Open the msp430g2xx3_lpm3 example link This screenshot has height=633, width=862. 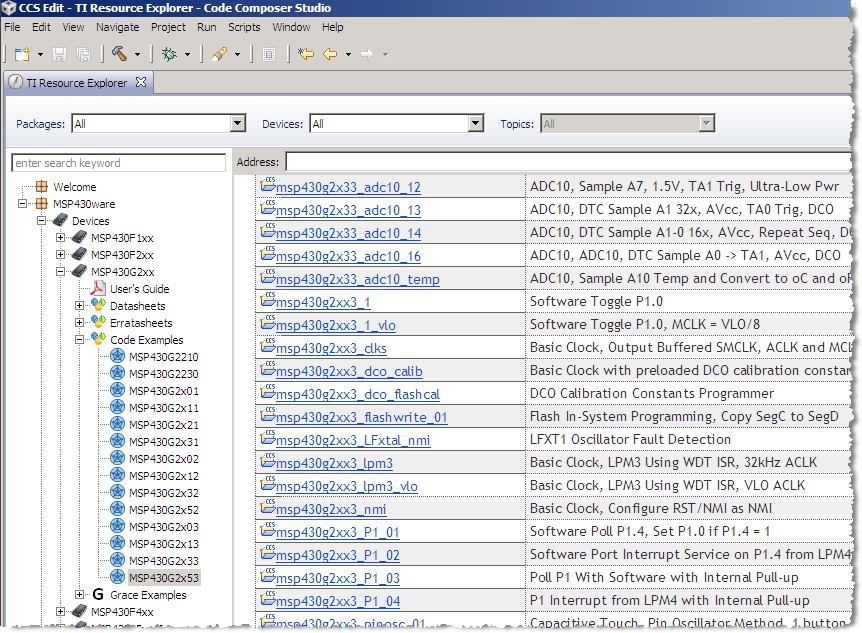coord(334,464)
